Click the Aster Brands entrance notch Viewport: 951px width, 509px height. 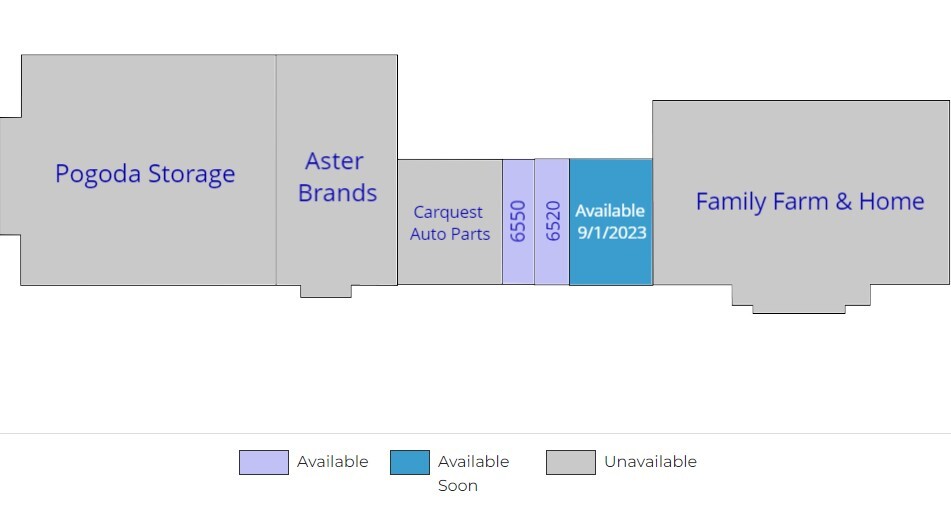tap(326, 291)
